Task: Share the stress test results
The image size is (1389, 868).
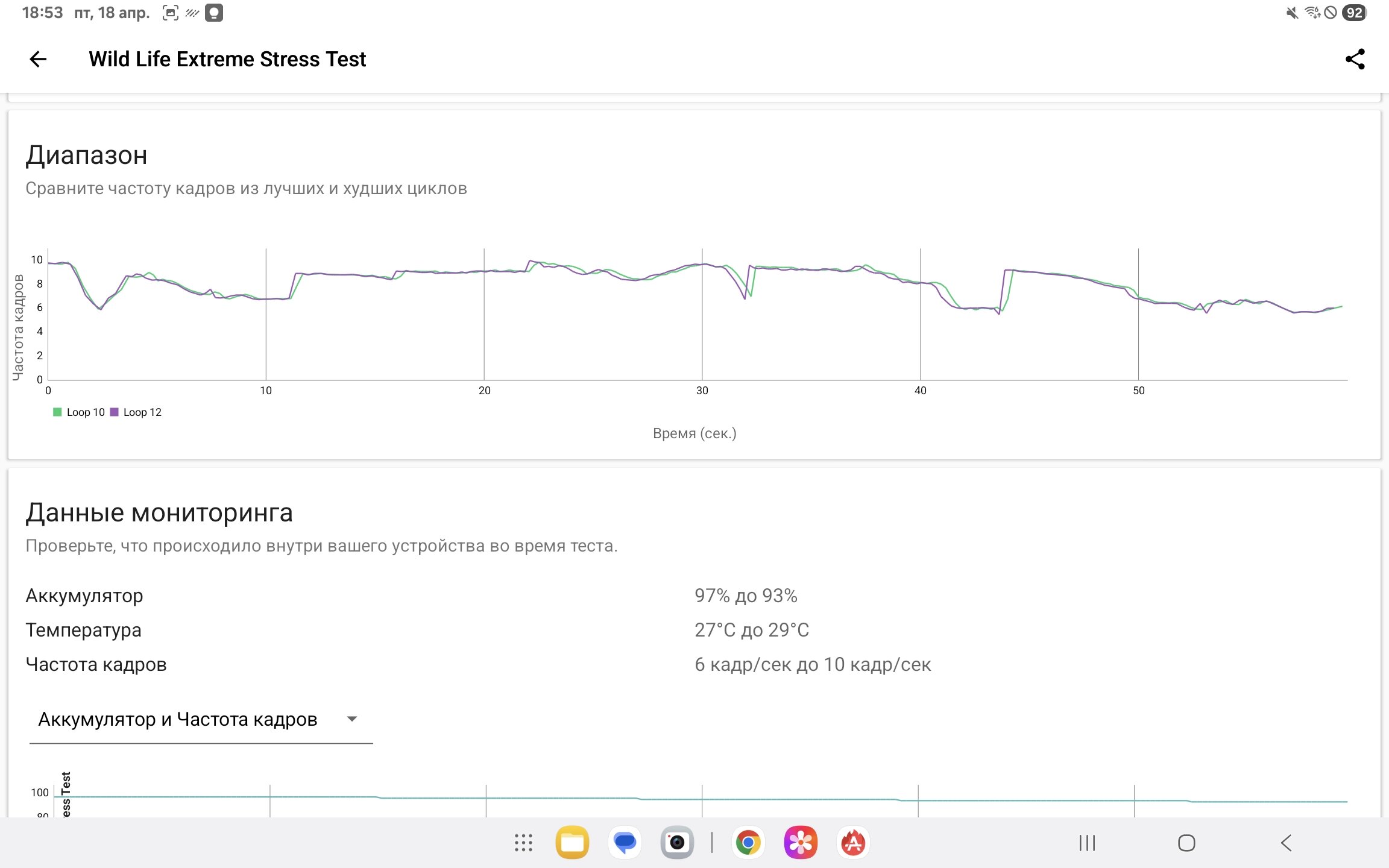Action: click(x=1355, y=59)
